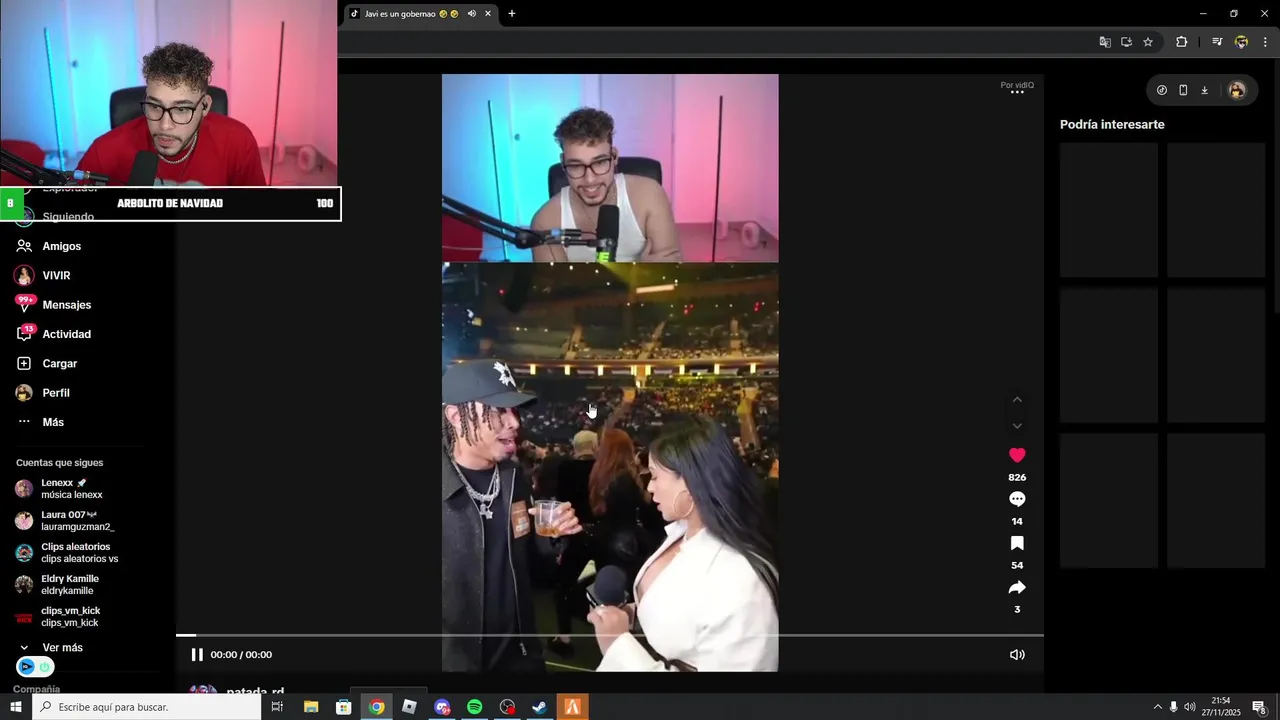Open Chrome extensions menu
Viewport: 1280px width, 720px height.
point(1182,42)
